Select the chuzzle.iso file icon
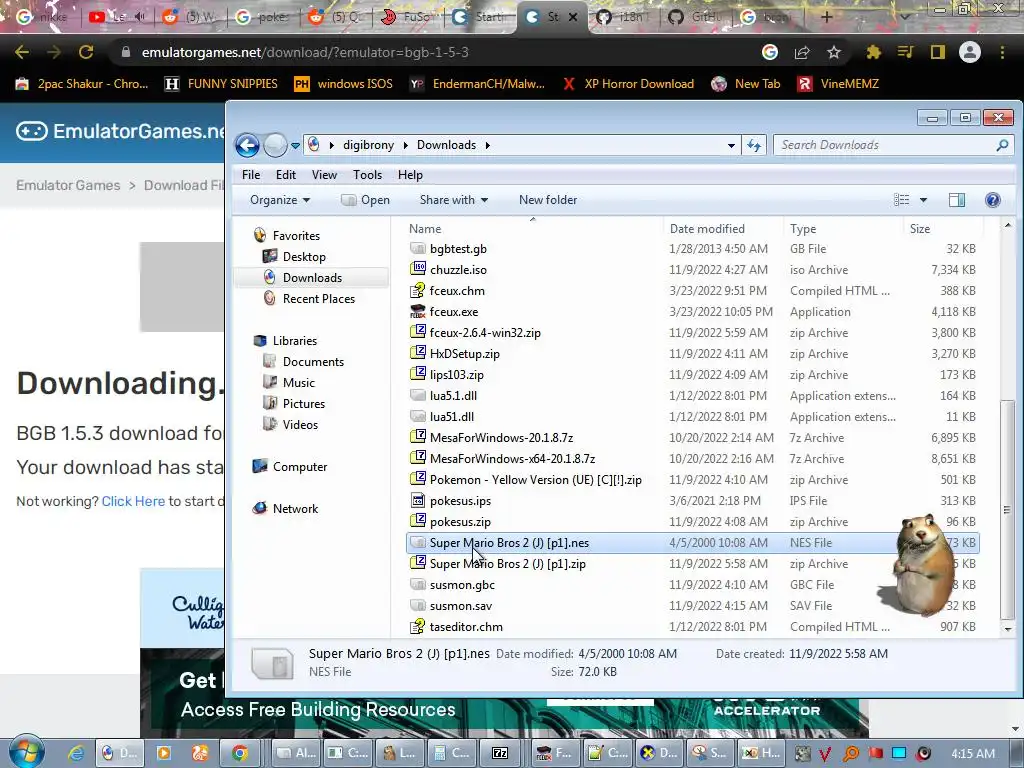 (418, 269)
